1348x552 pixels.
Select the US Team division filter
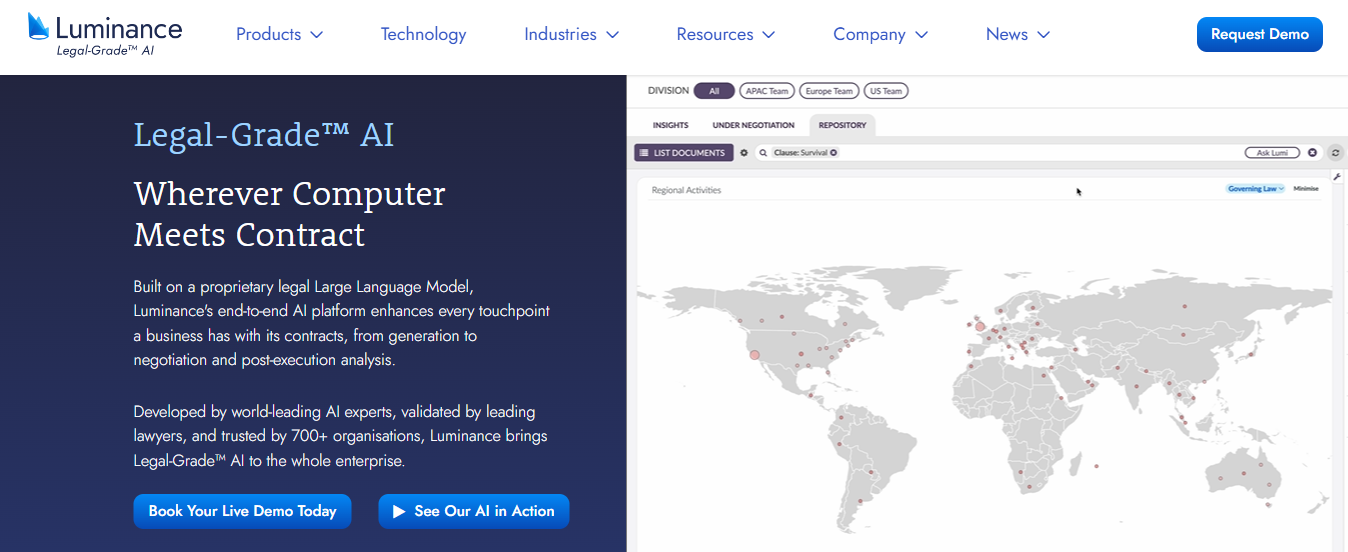[886, 91]
